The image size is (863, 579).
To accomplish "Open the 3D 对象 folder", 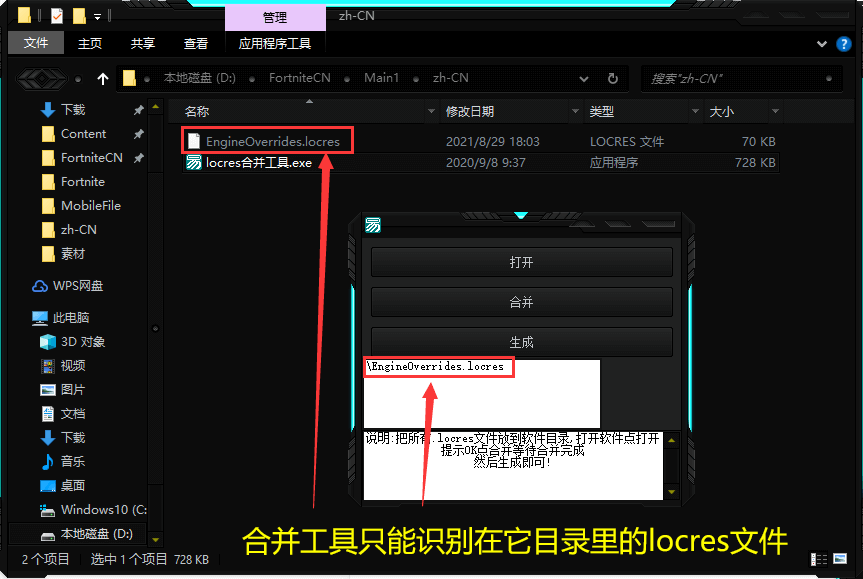I will click(x=83, y=342).
